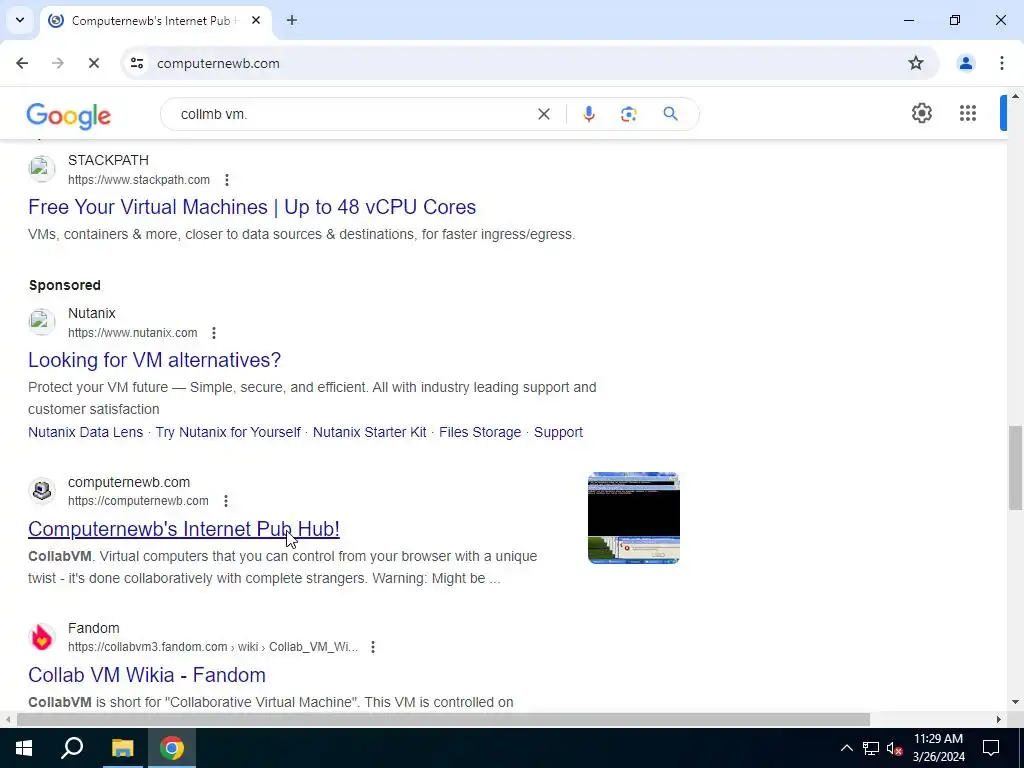This screenshot has width=1024, height=768.
Task: Open Windows taskbar search
Action: click(x=72, y=748)
